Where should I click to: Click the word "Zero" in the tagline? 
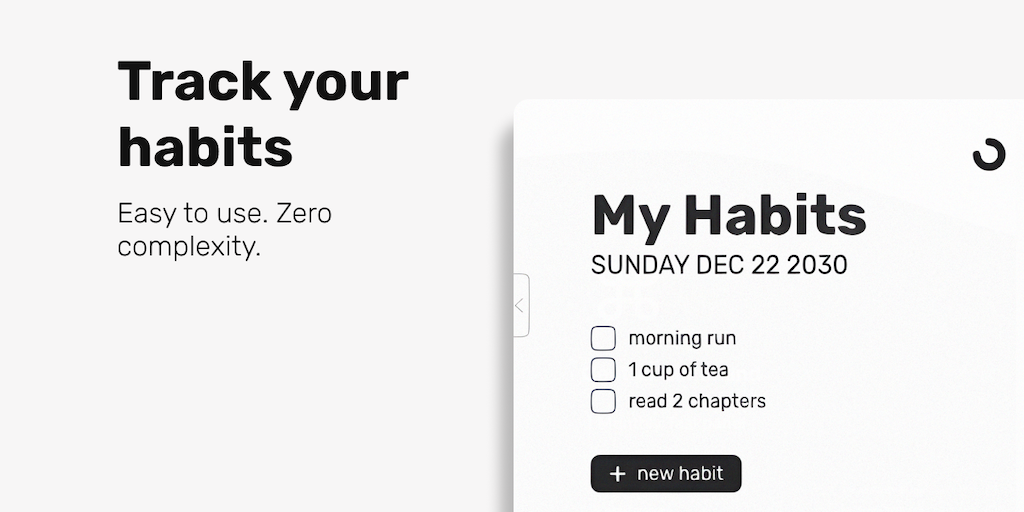click(x=304, y=214)
